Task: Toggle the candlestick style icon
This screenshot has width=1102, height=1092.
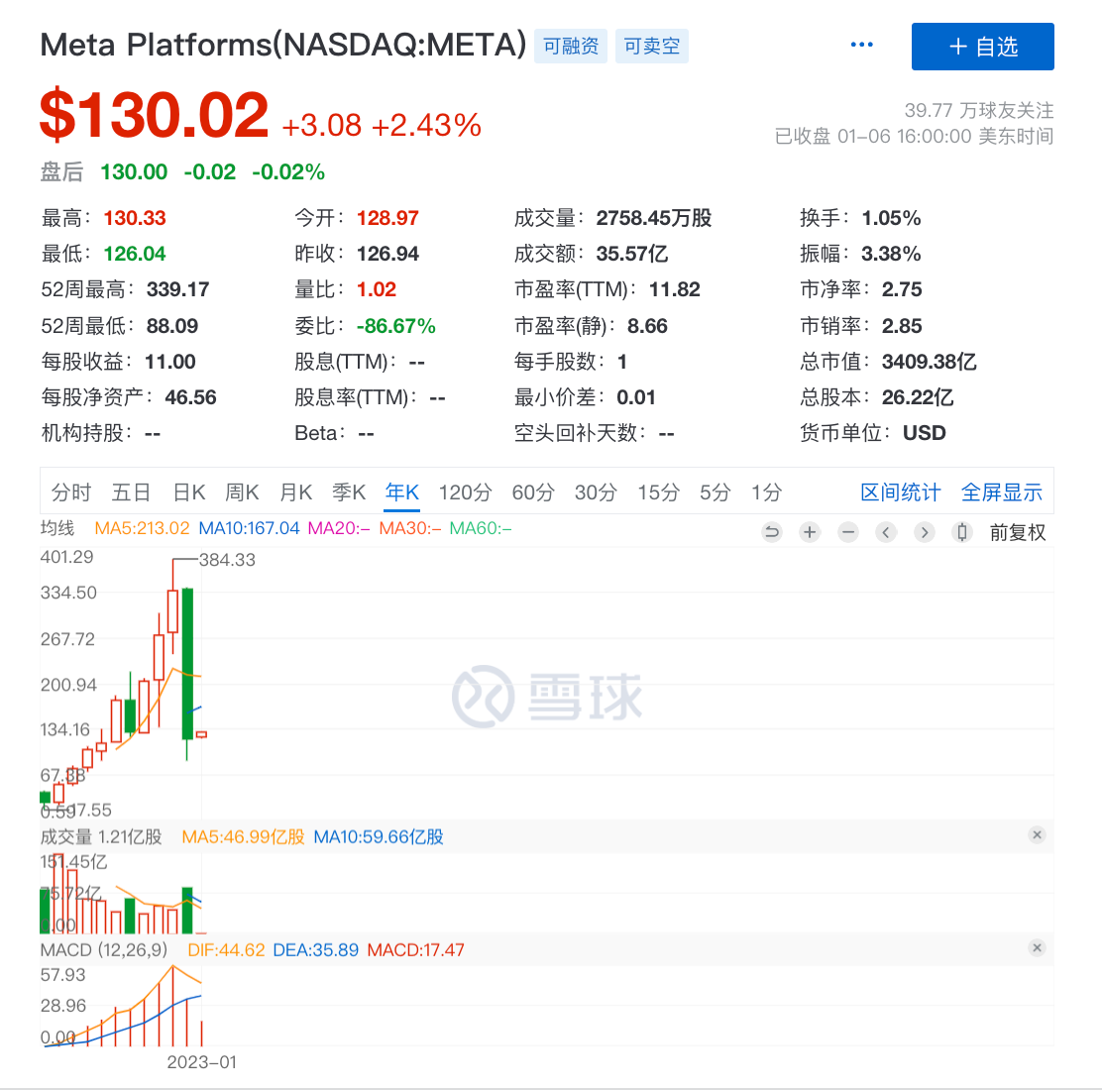Action: pos(961,532)
